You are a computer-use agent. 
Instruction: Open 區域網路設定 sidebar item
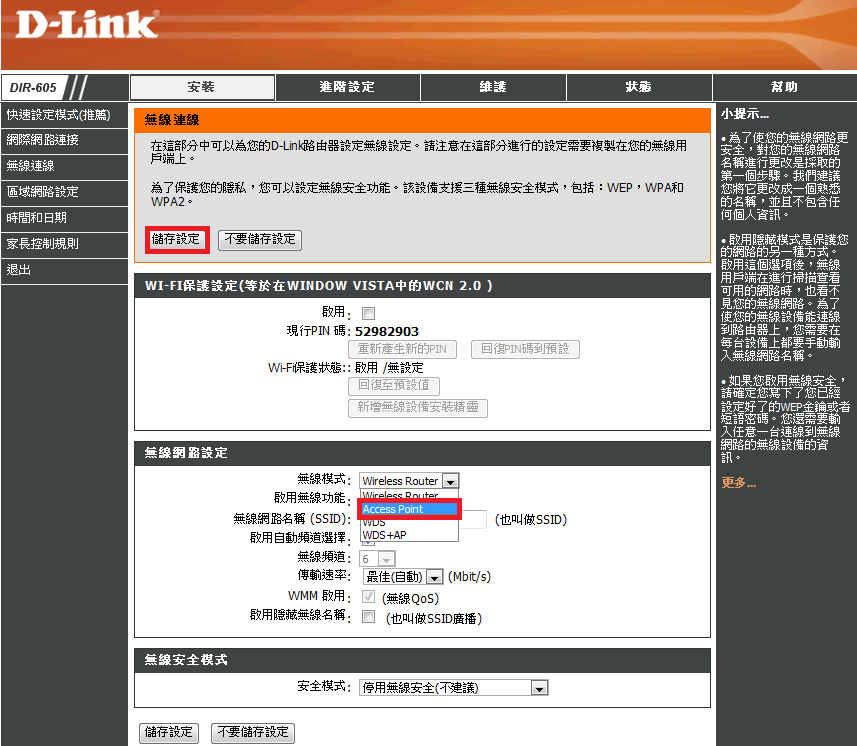pos(64,192)
